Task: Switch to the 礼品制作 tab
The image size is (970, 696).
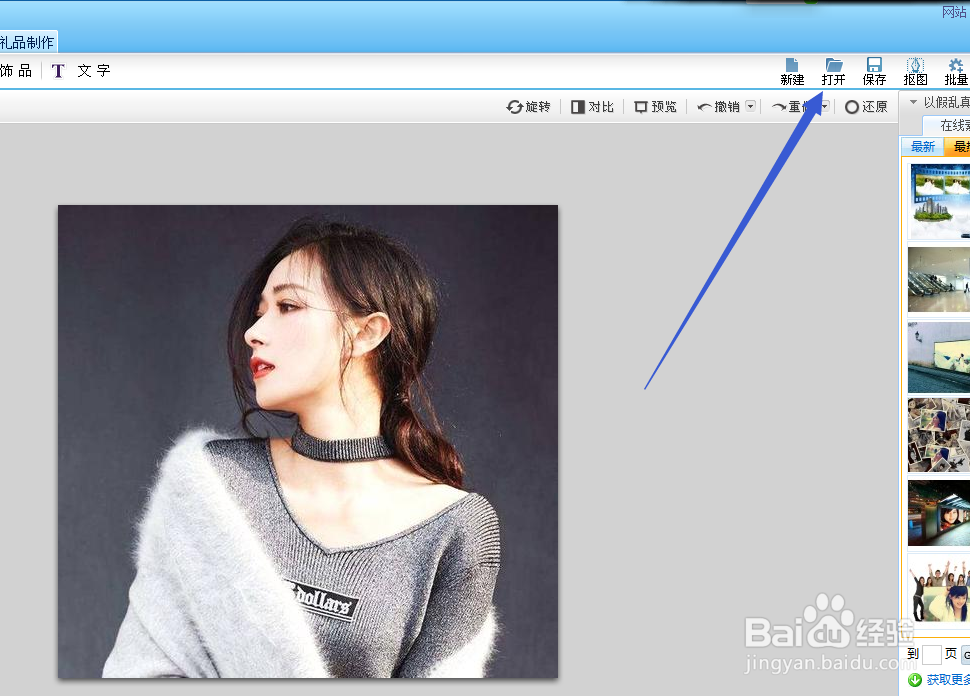Action: click(28, 42)
